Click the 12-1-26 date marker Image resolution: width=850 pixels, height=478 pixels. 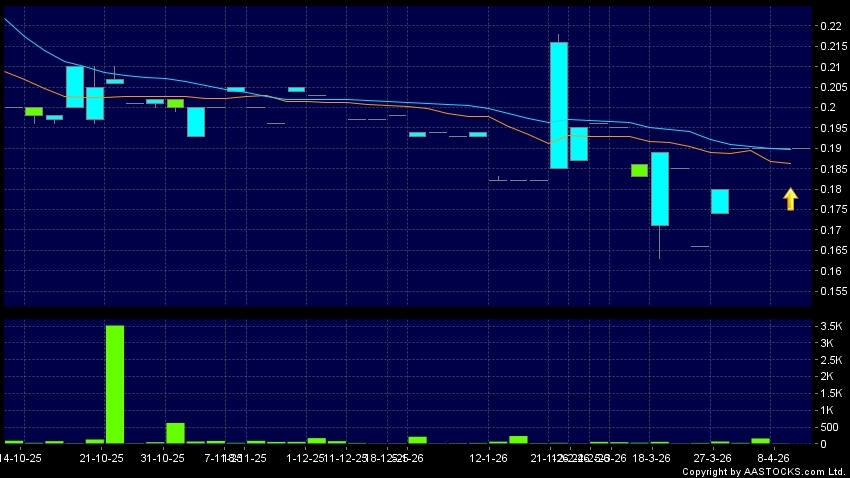point(490,458)
